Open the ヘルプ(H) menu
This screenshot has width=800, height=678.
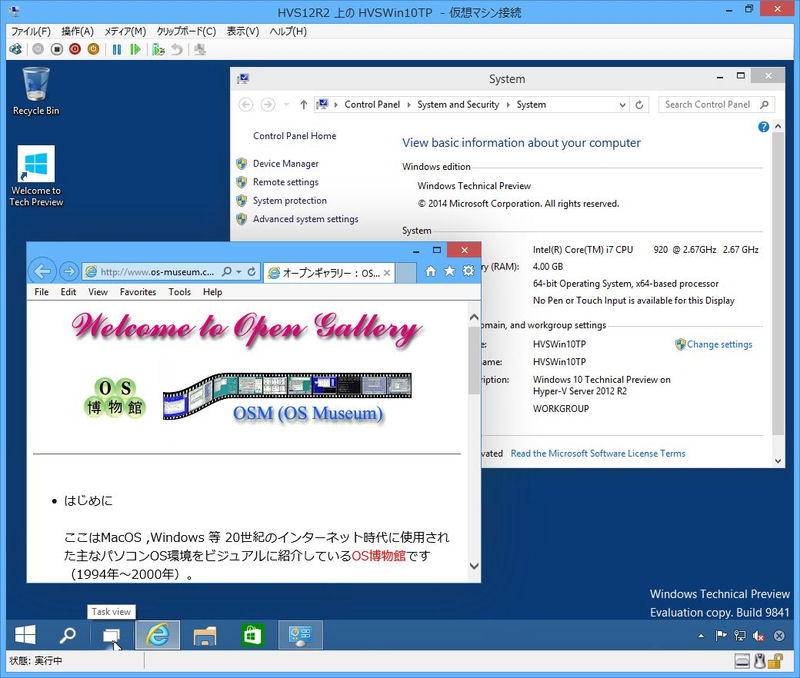288,31
